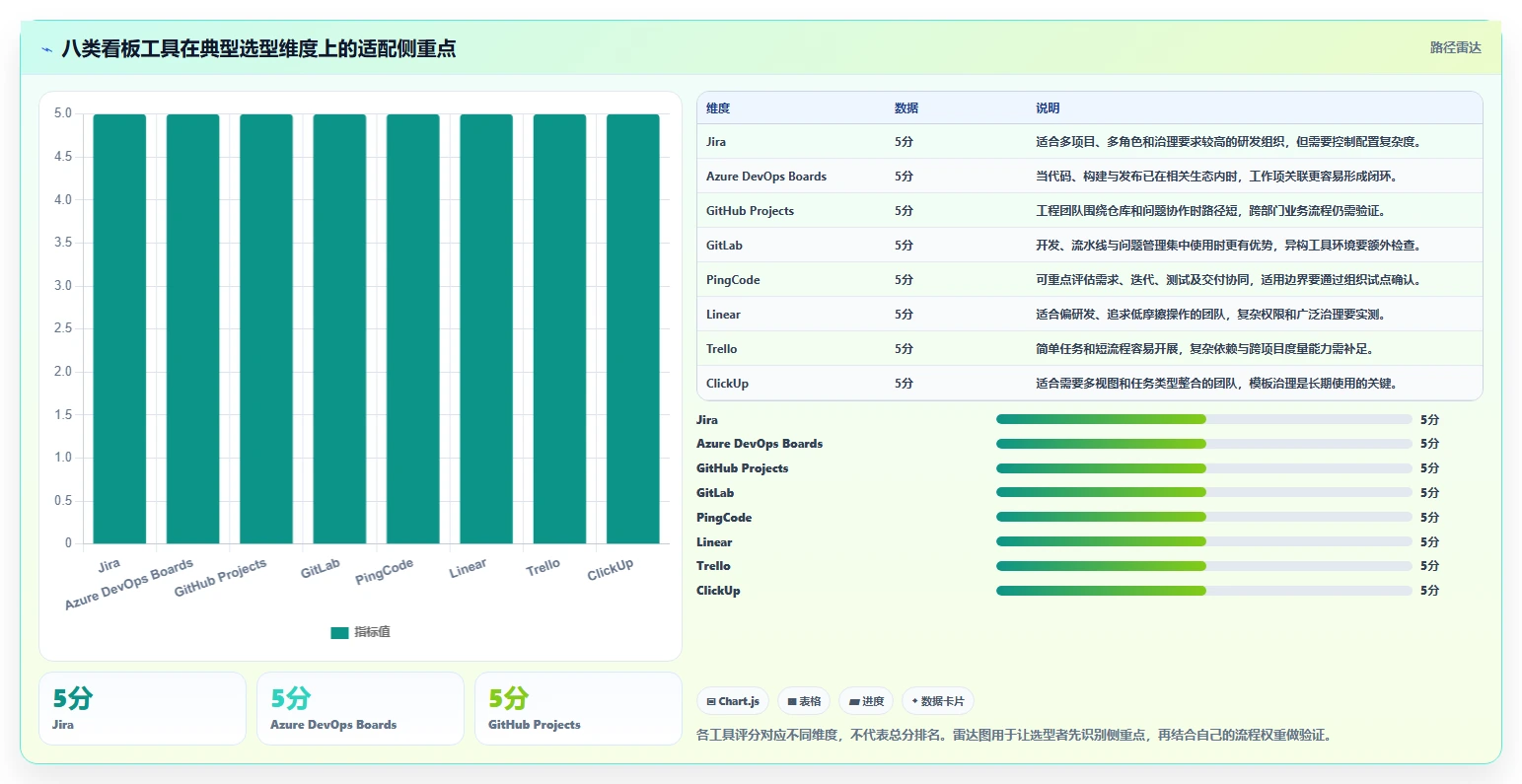Click the description starting 可重点评估需求

(1229, 280)
